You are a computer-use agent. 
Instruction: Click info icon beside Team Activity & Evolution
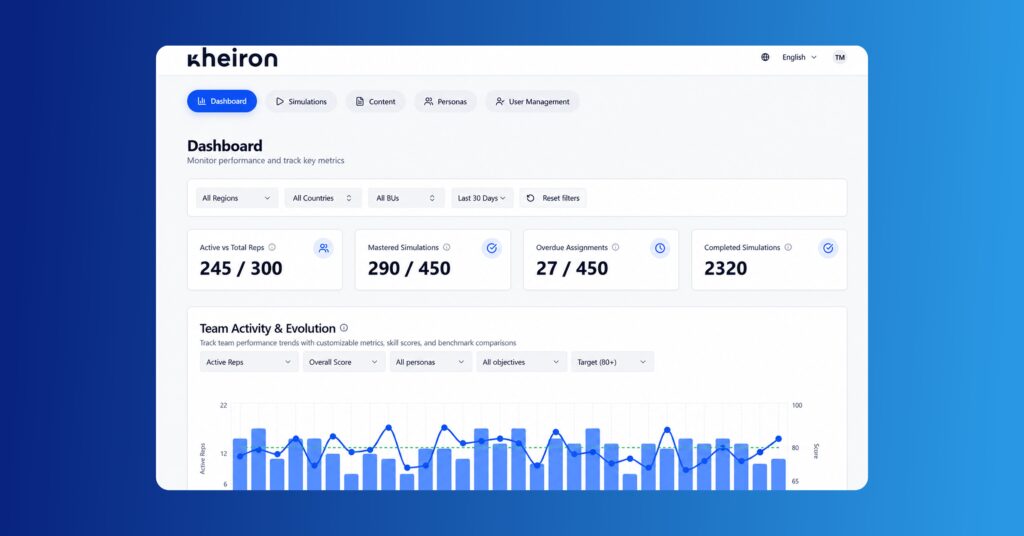tap(344, 328)
